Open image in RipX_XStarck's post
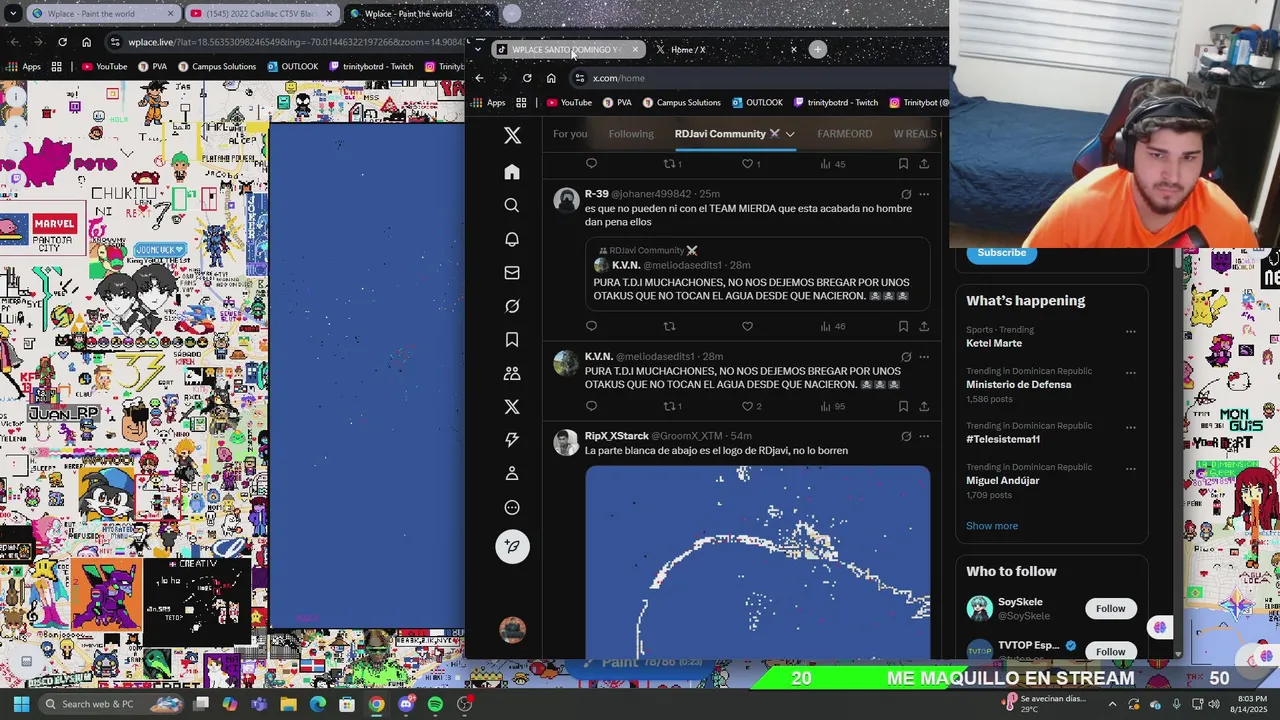 pyautogui.click(x=757, y=562)
